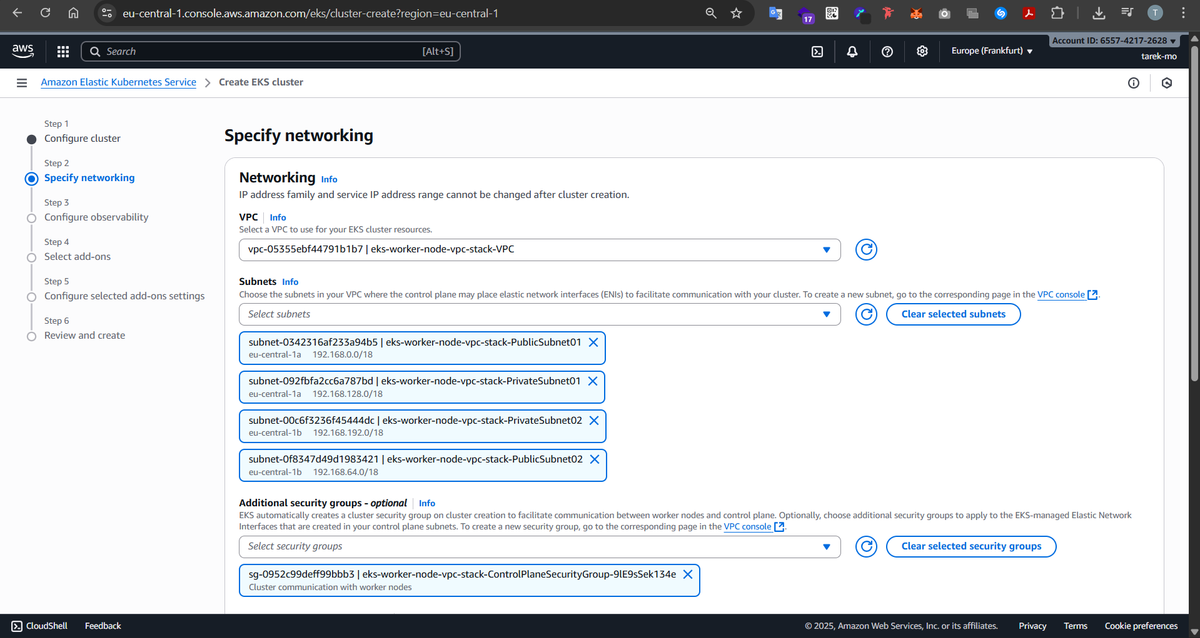Open the Google Translate extension
This screenshot has width=1200, height=638.
coord(776,13)
